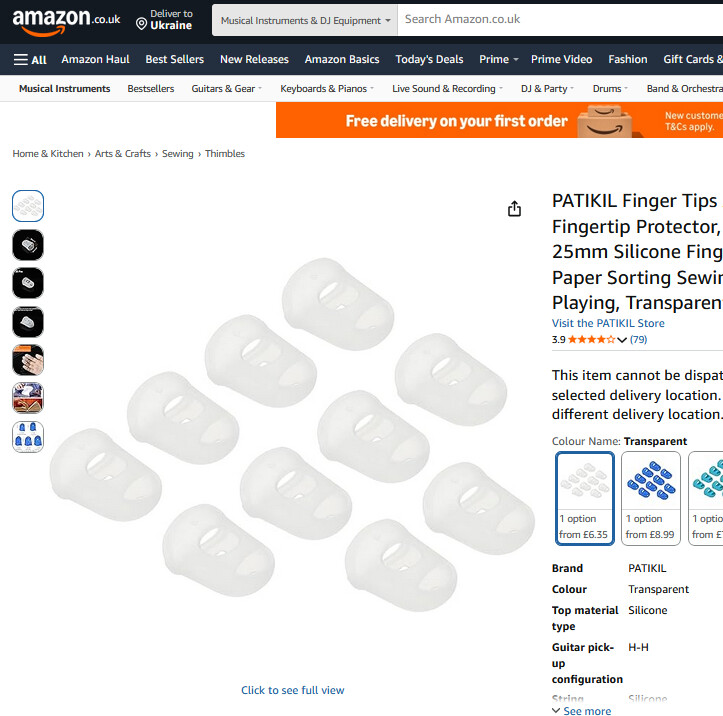Click the delivery location pin icon

(x=142, y=24)
